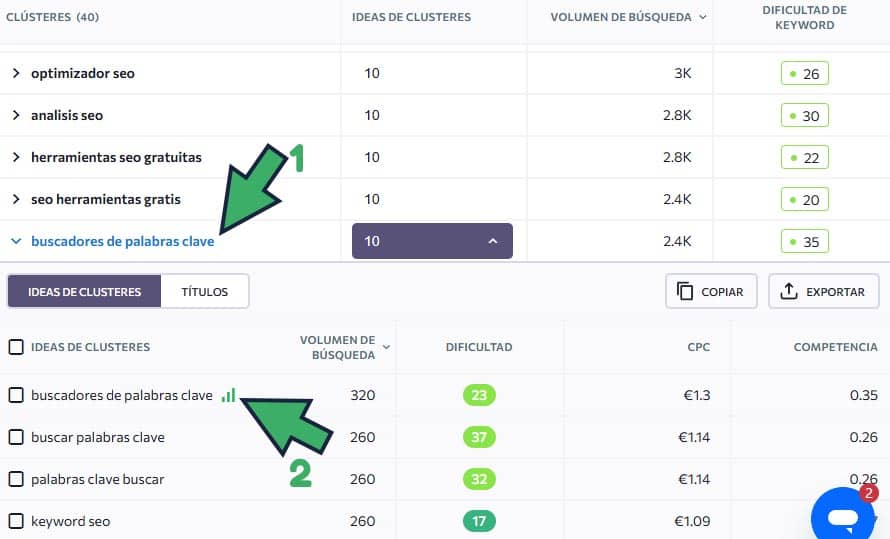The width and height of the screenshot is (890, 539).
Task: Expand the 'herramientas seo gratuitas' cluster
Action: (16, 157)
